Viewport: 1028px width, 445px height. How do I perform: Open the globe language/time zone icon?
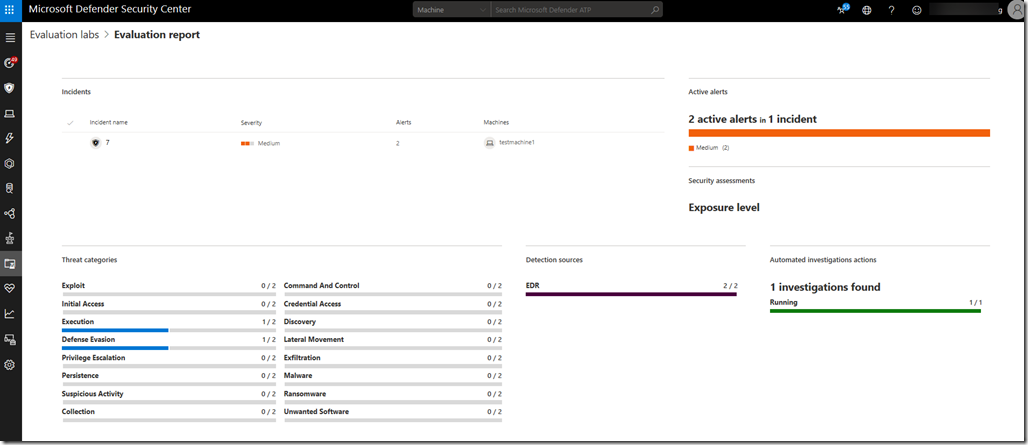867,10
